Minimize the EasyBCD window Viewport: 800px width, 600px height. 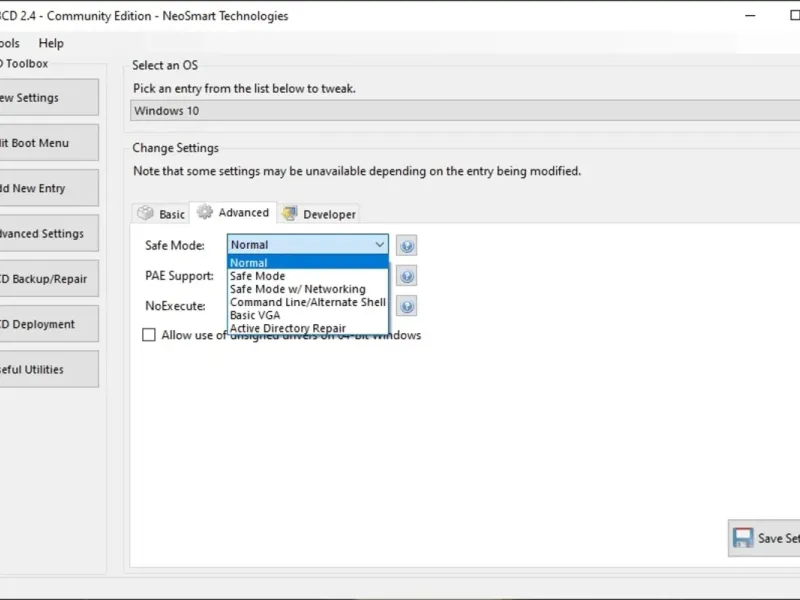(x=750, y=16)
